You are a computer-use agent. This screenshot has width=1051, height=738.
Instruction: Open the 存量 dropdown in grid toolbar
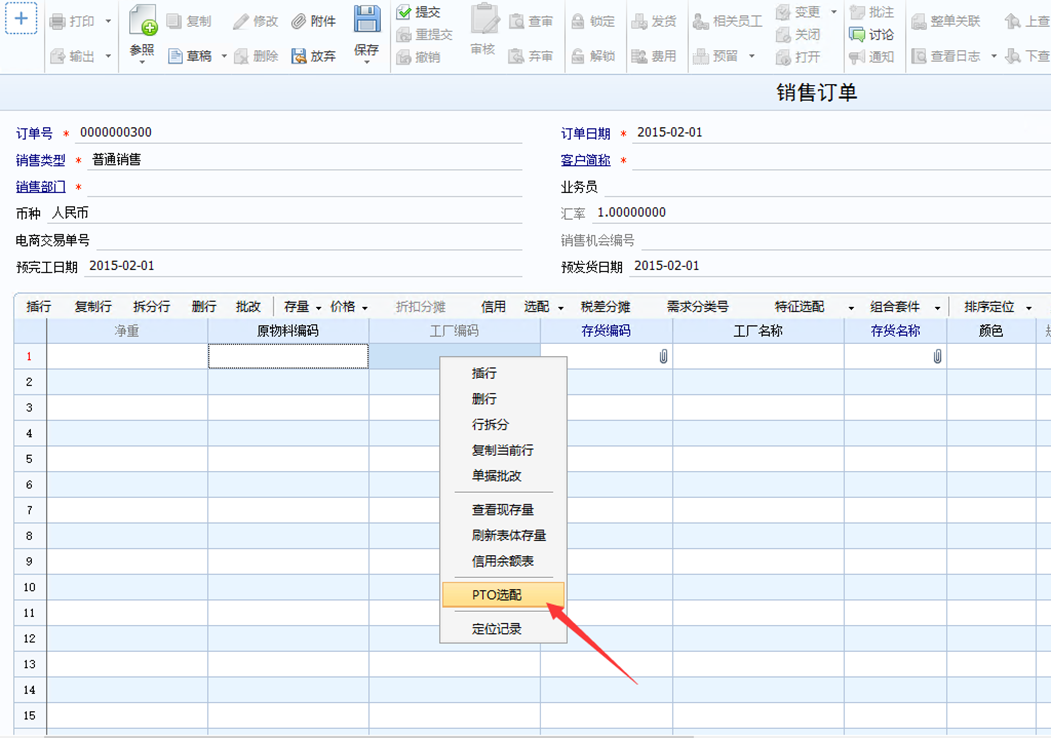coord(318,308)
